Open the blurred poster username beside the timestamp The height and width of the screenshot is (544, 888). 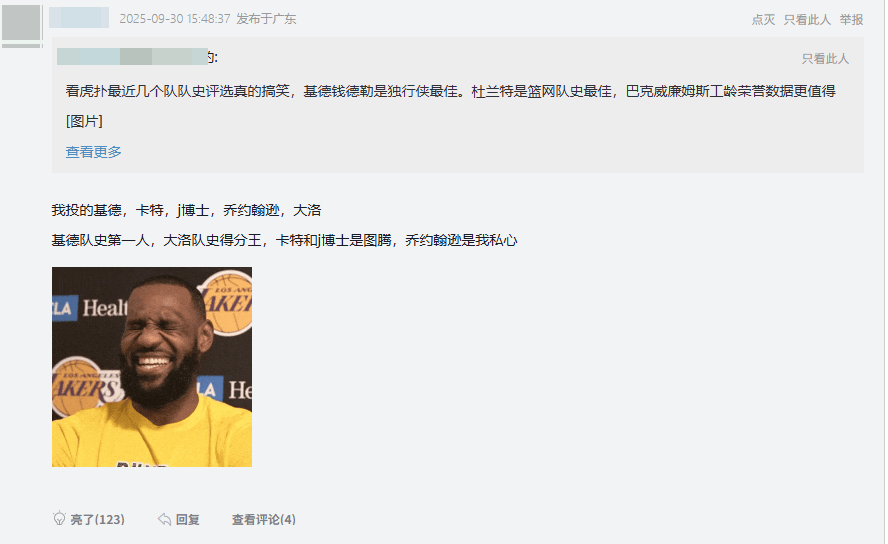(79, 18)
